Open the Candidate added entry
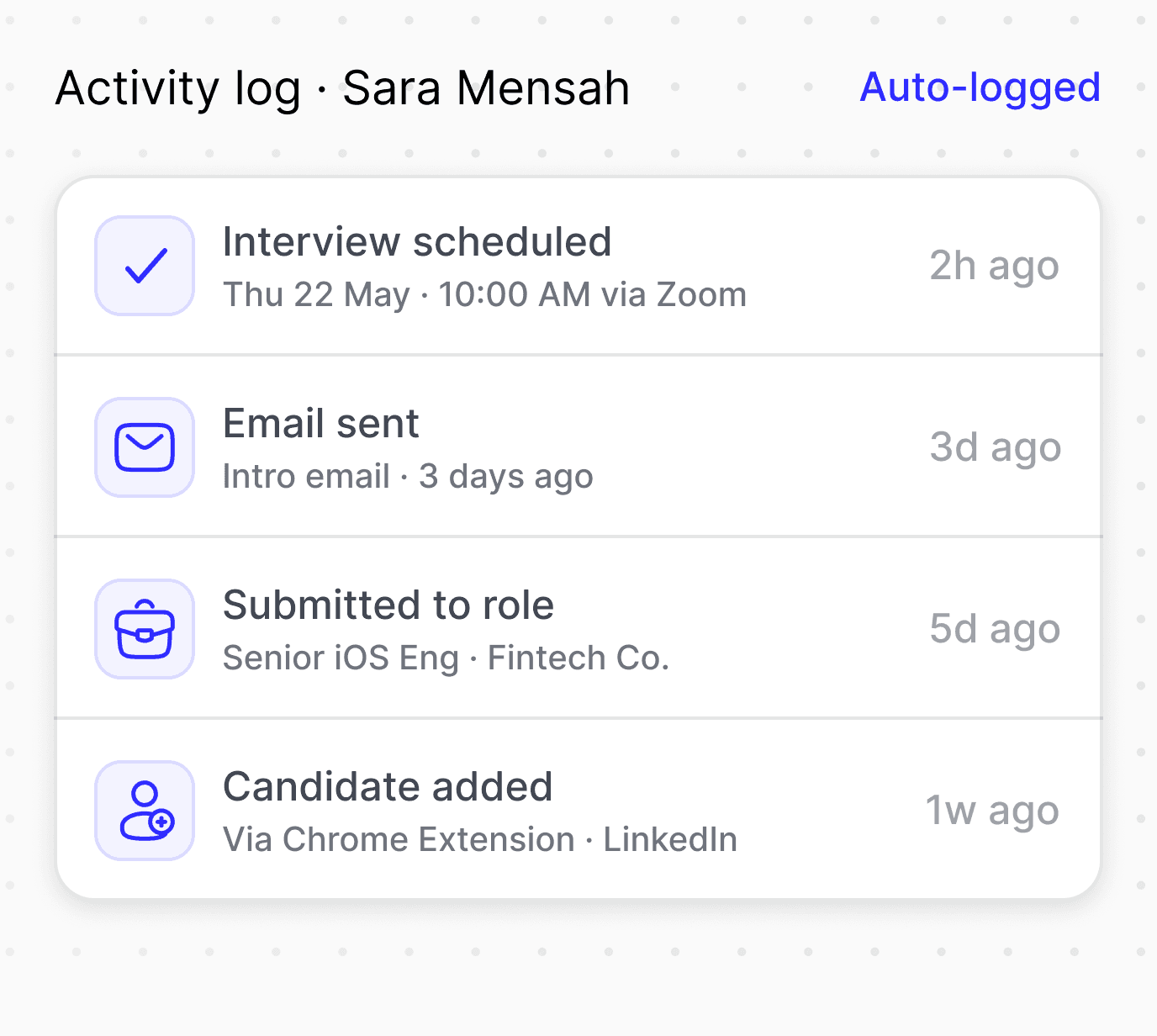The image size is (1157, 1036). 578,810
